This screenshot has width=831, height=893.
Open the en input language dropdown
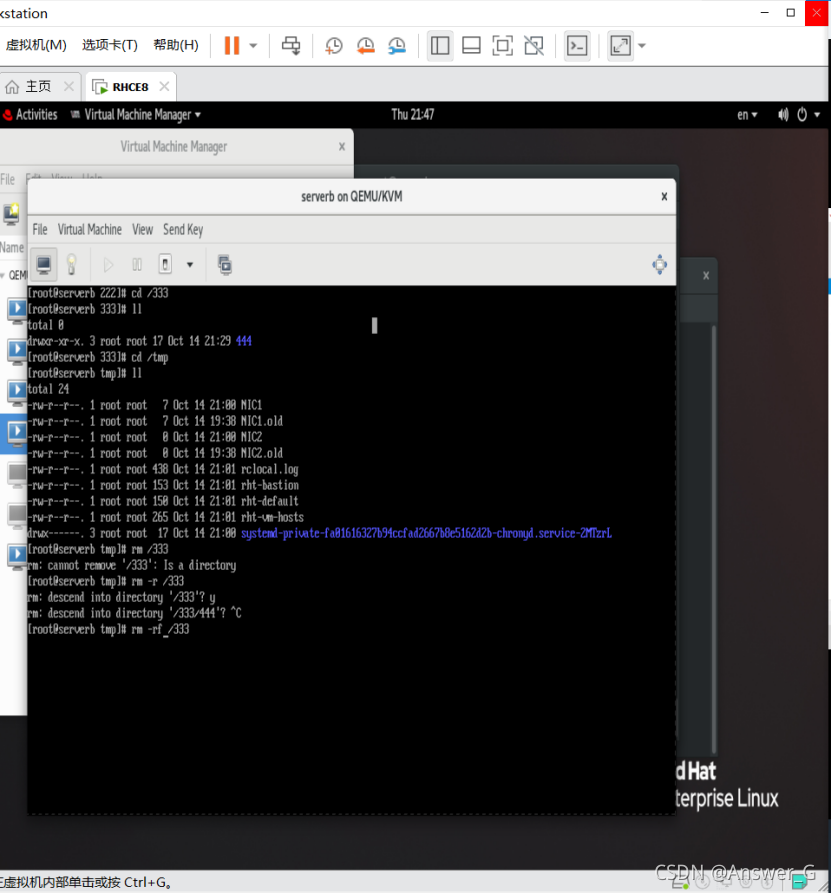(x=747, y=115)
